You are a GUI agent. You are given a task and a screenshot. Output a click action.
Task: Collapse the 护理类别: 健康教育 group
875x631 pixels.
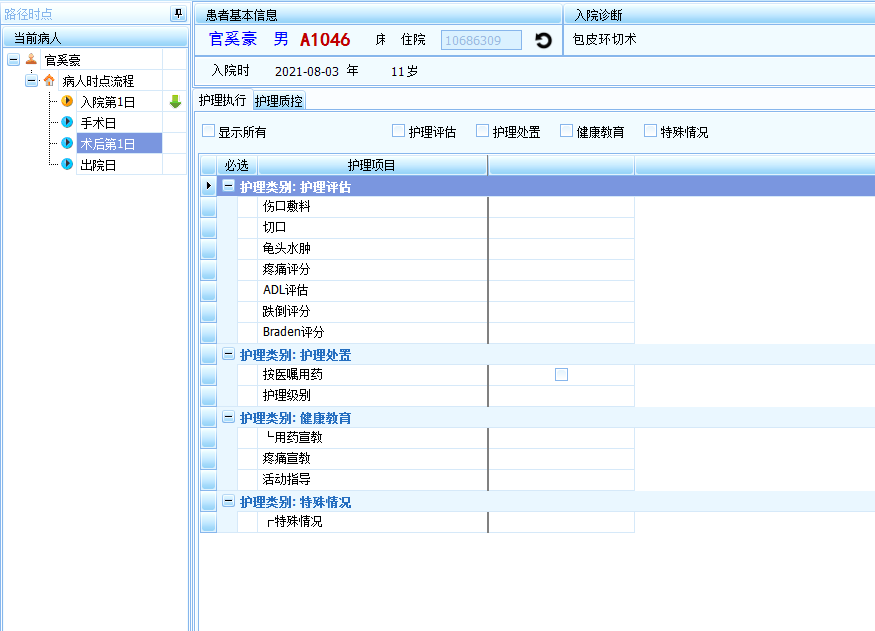[229, 417]
